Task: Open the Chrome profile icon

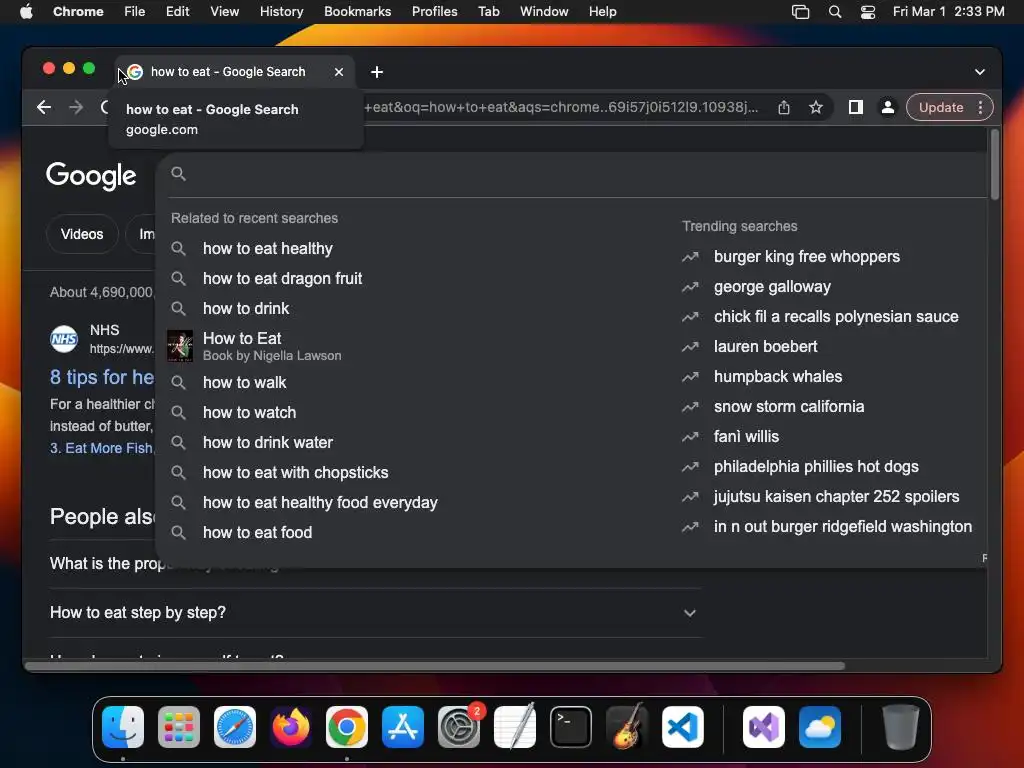Action: coord(888,107)
